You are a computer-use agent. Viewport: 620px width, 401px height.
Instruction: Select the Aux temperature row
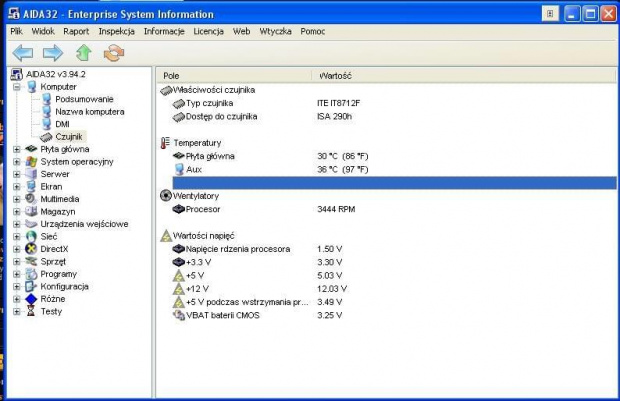pos(394,170)
